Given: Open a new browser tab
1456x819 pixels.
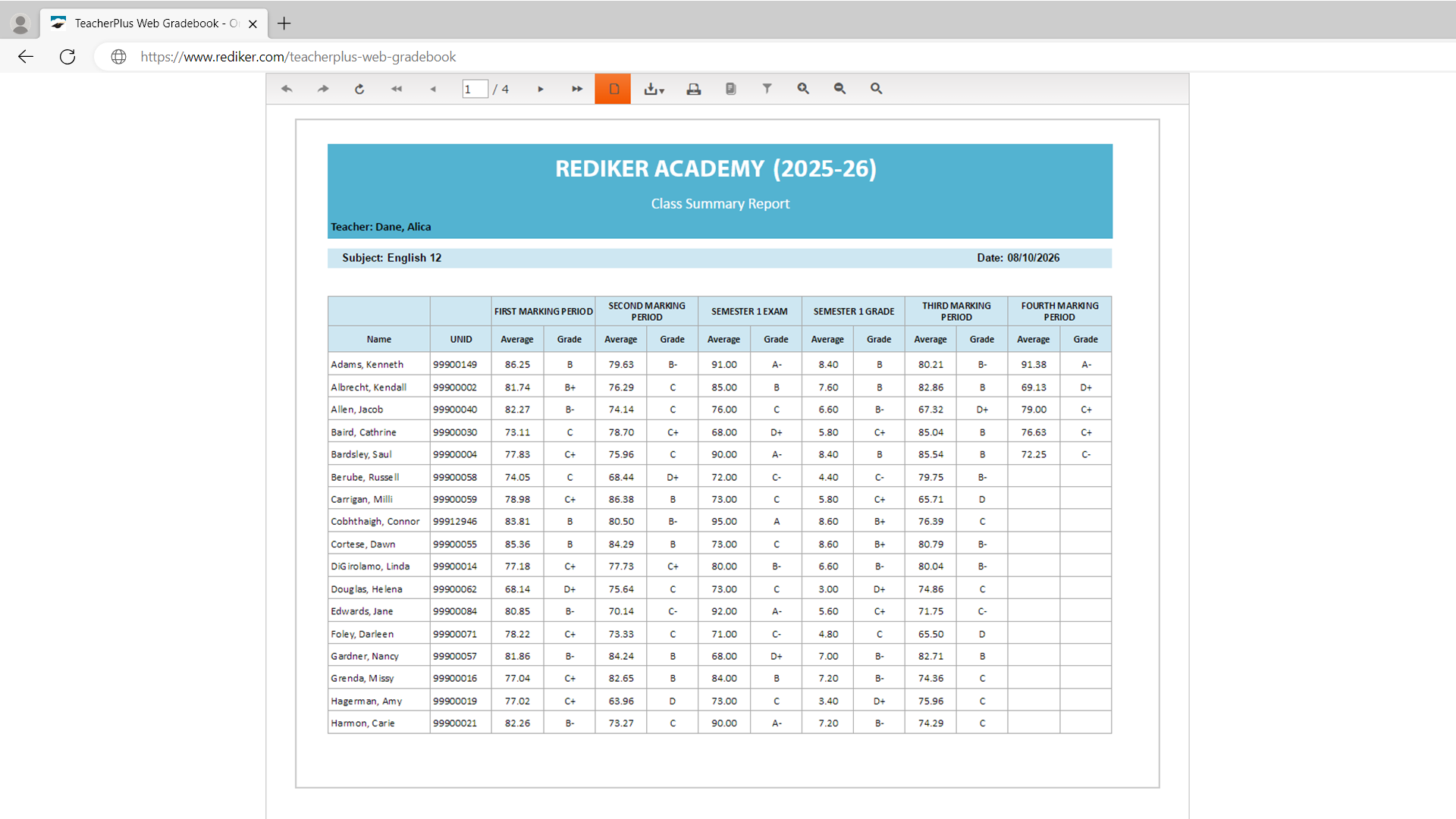Looking at the screenshot, I should 284,24.
